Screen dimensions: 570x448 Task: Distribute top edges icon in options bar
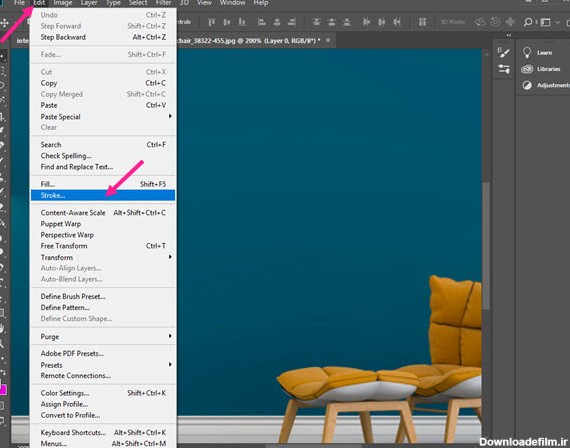[316, 23]
